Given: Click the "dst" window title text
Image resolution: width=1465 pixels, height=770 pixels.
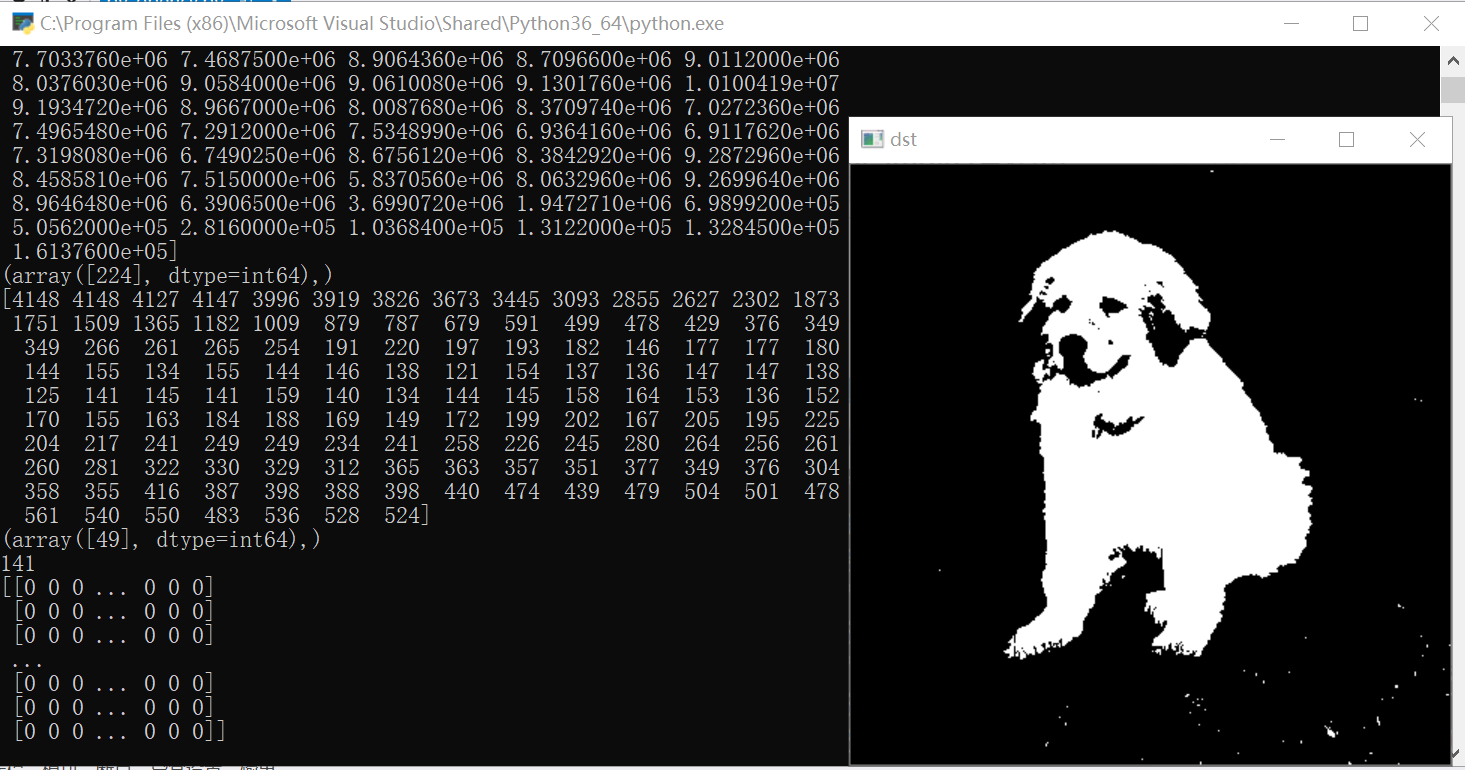Looking at the screenshot, I should click(903, 140).
